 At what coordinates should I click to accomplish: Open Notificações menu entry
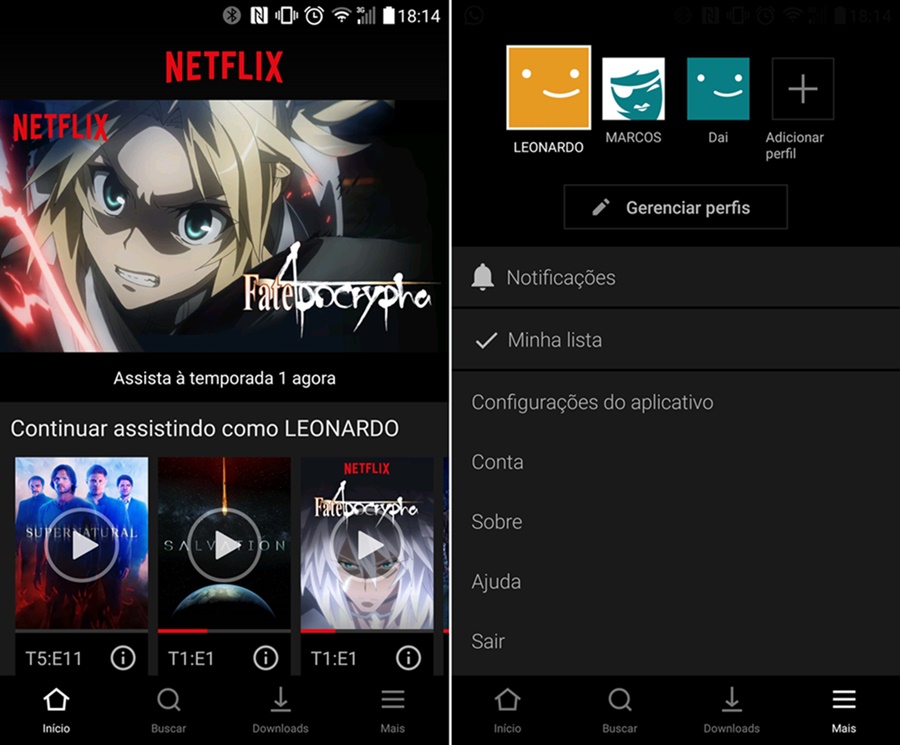coord(676,278)
